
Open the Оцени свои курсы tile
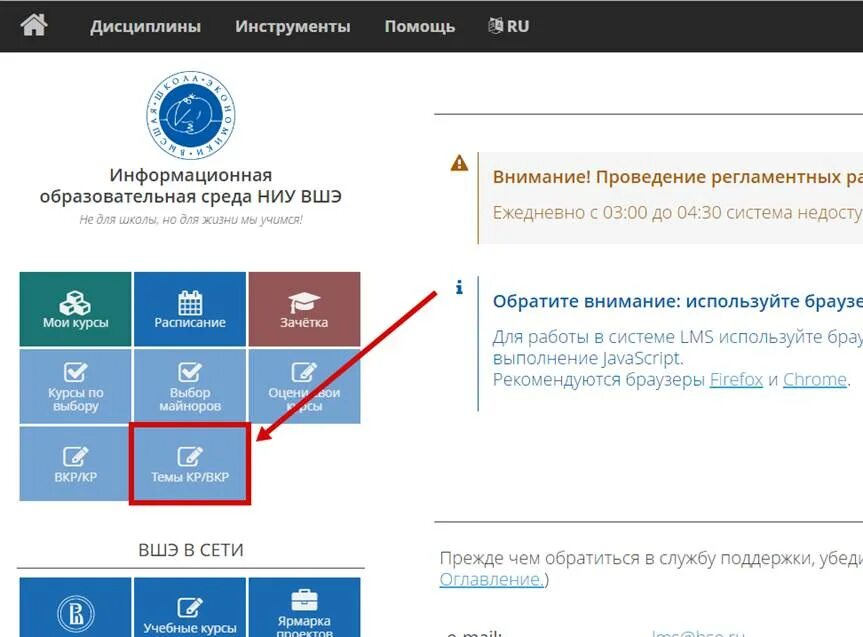click(x=304, y=386)
